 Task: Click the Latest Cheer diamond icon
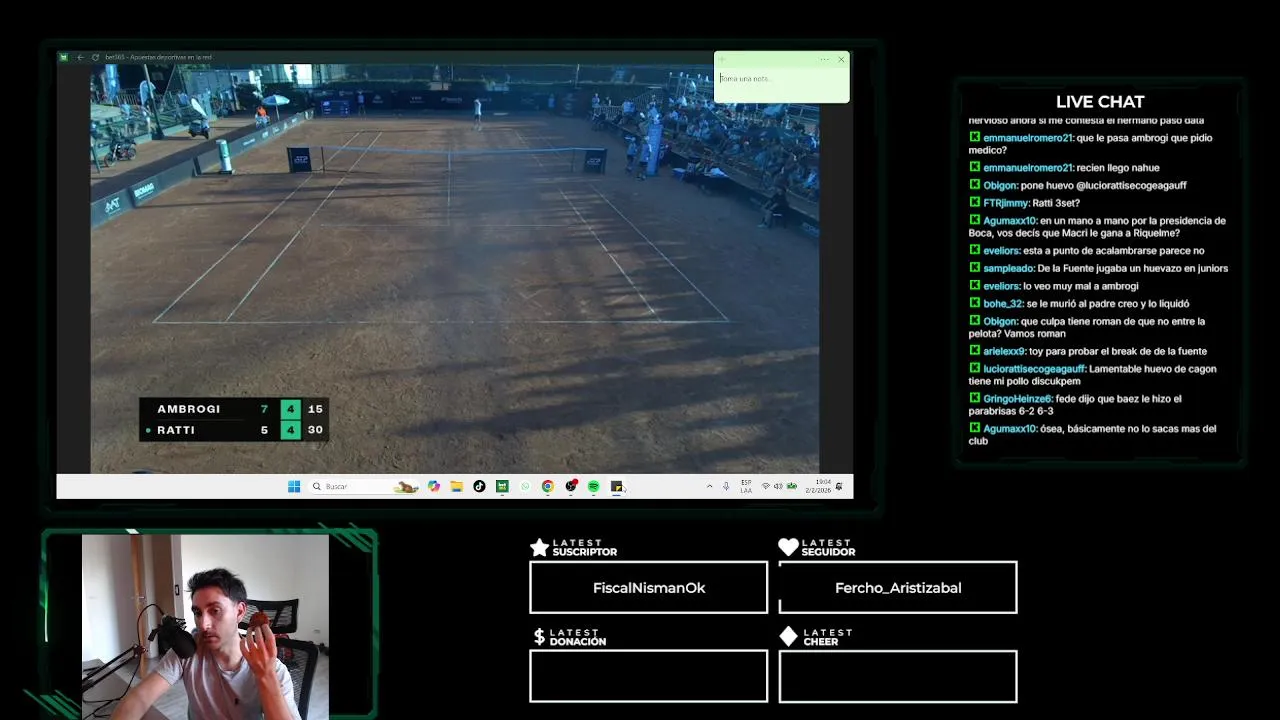[x=788, y=636]
